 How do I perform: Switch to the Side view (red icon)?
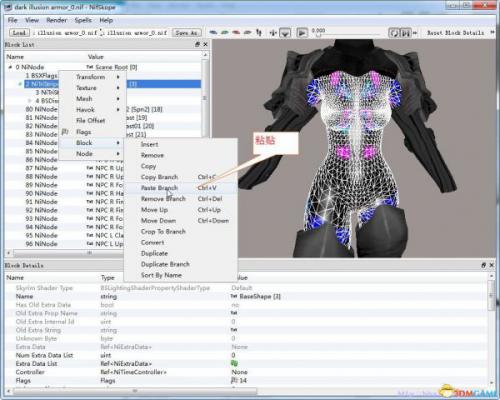pos(236,32)
